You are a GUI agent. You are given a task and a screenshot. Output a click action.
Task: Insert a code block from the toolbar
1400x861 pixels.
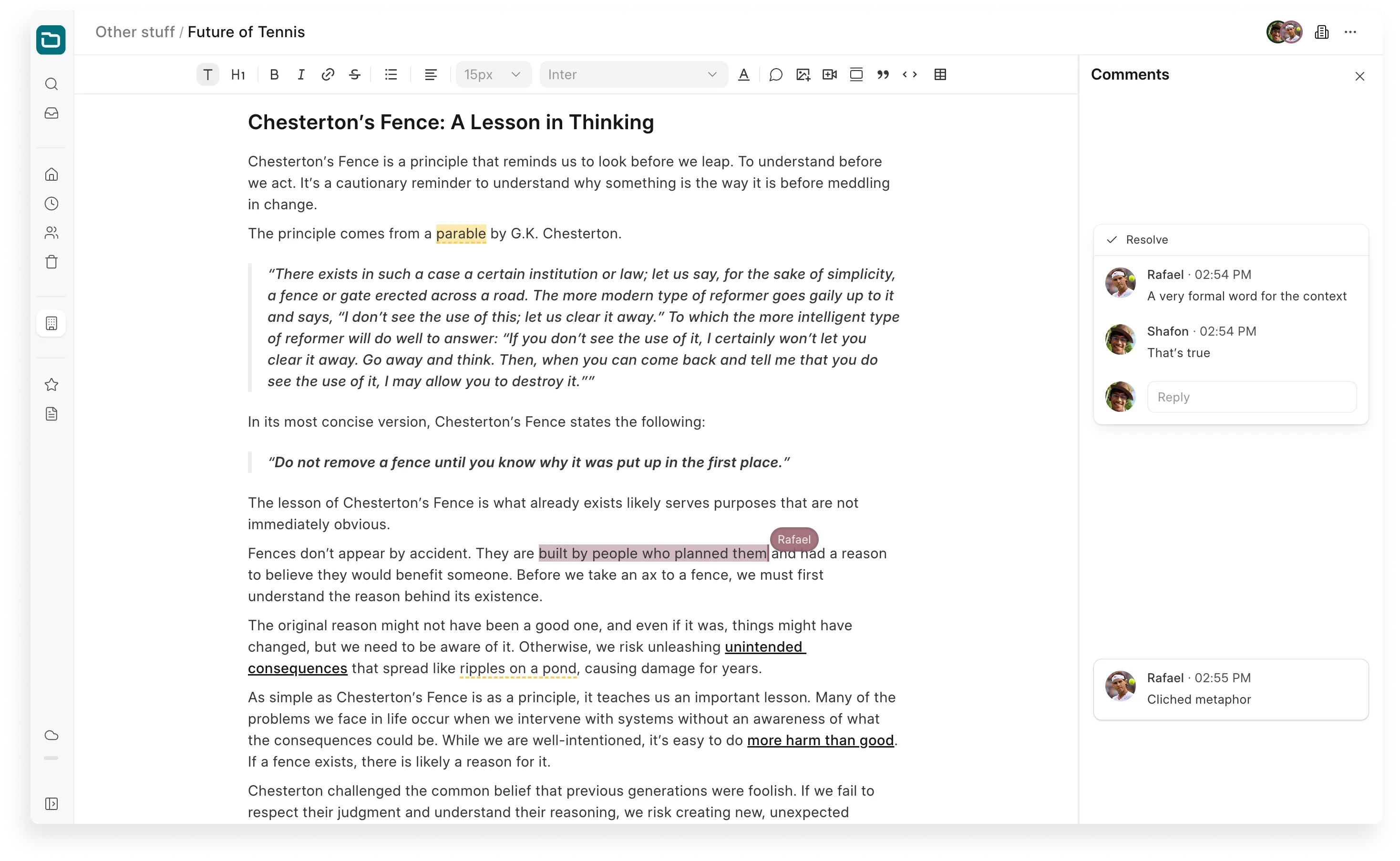click(910, 74)
